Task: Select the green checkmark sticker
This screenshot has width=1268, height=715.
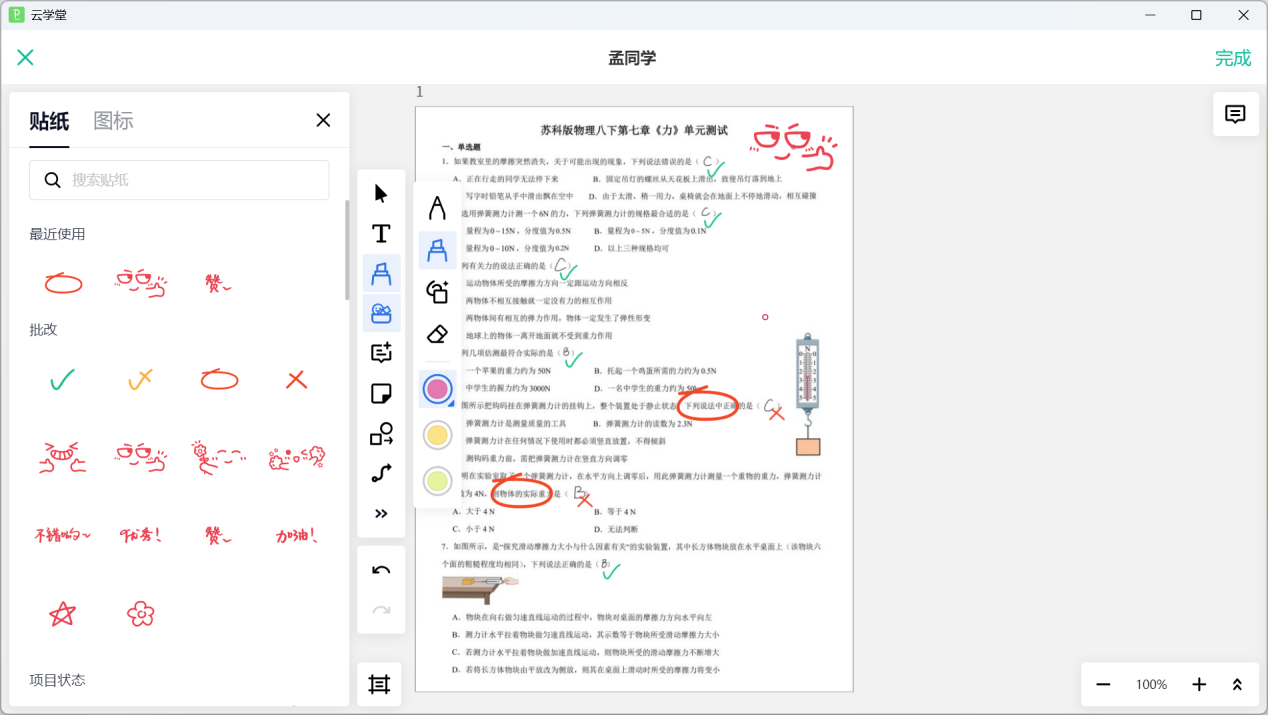Action: click(63, 379)
